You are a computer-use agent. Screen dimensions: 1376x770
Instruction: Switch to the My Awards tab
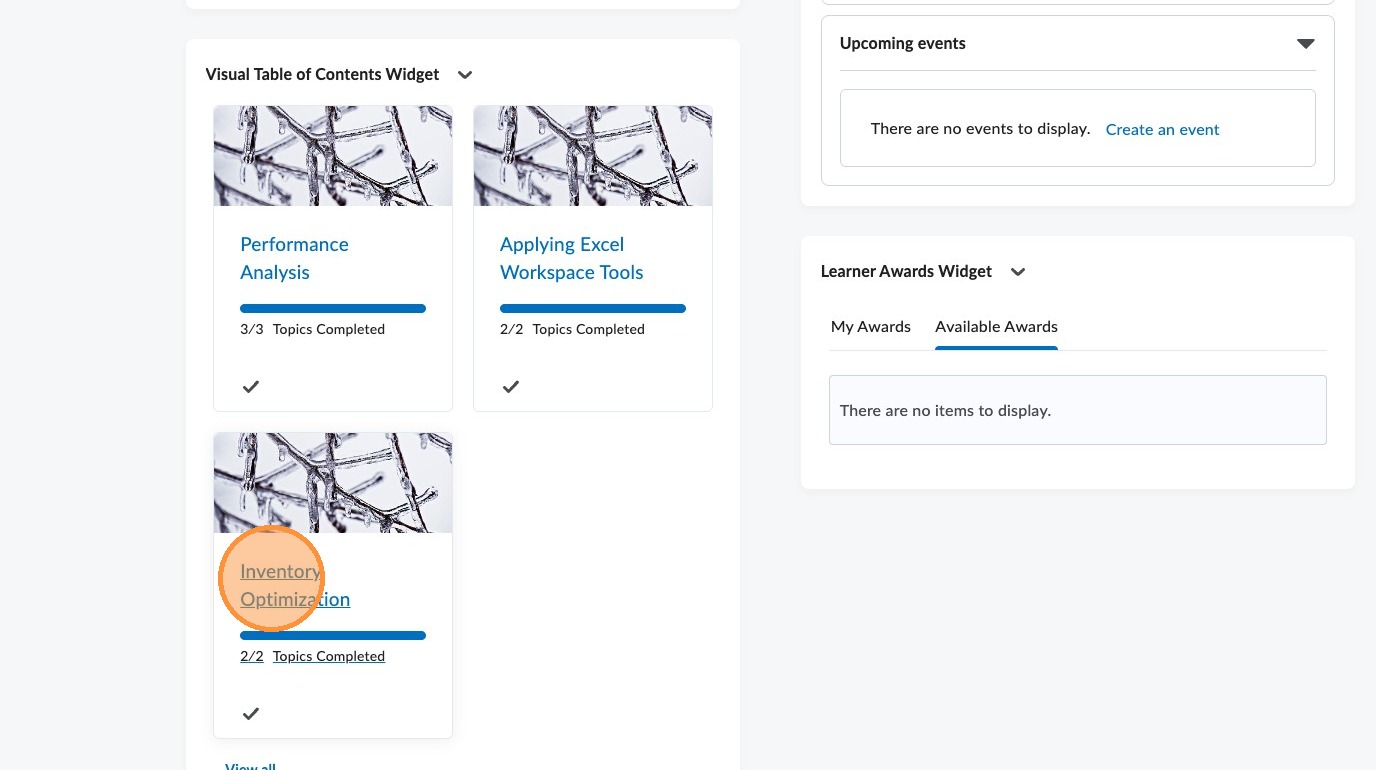click(x=870, y=327)
